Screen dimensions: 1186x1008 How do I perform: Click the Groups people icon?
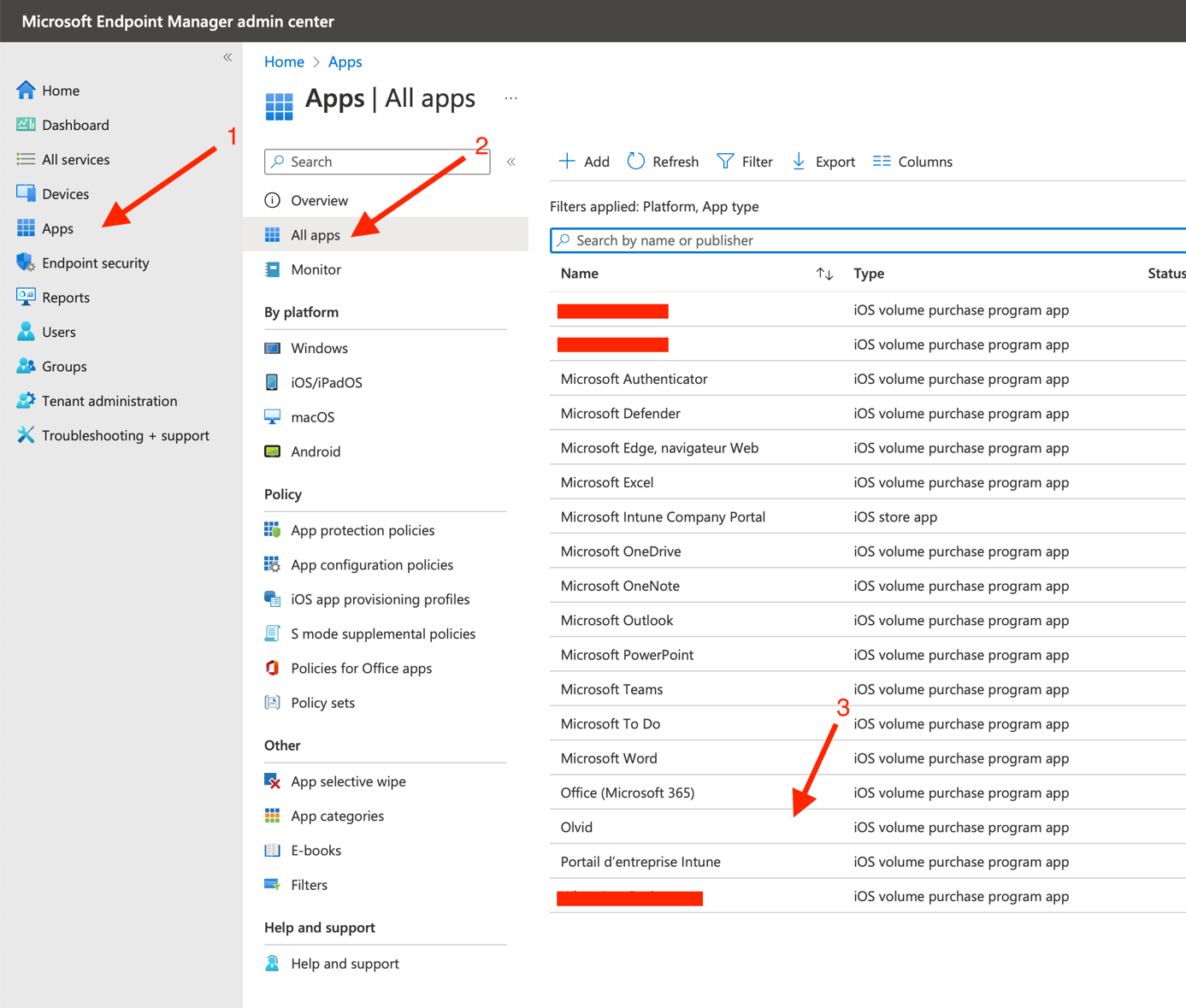(x=26, y=366)
